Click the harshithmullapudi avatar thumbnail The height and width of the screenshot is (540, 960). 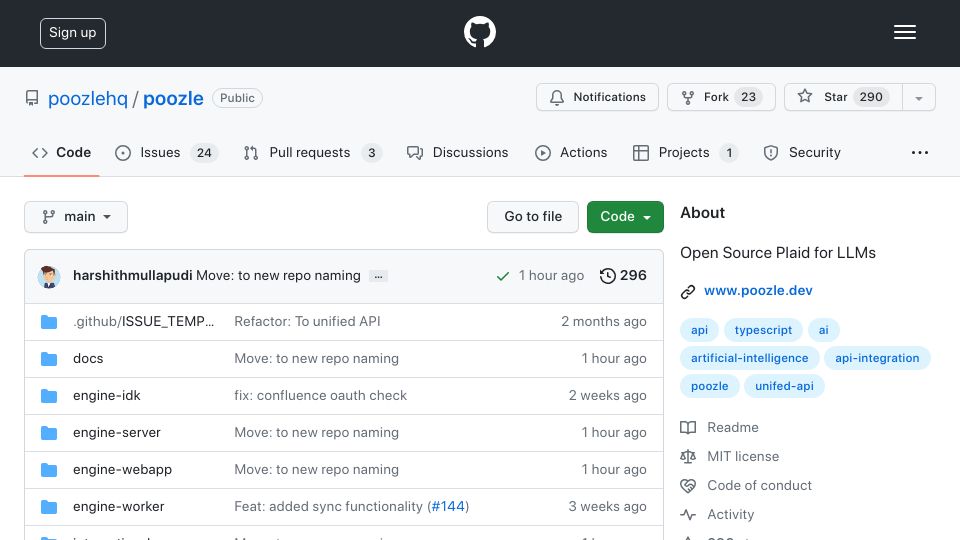49,276
